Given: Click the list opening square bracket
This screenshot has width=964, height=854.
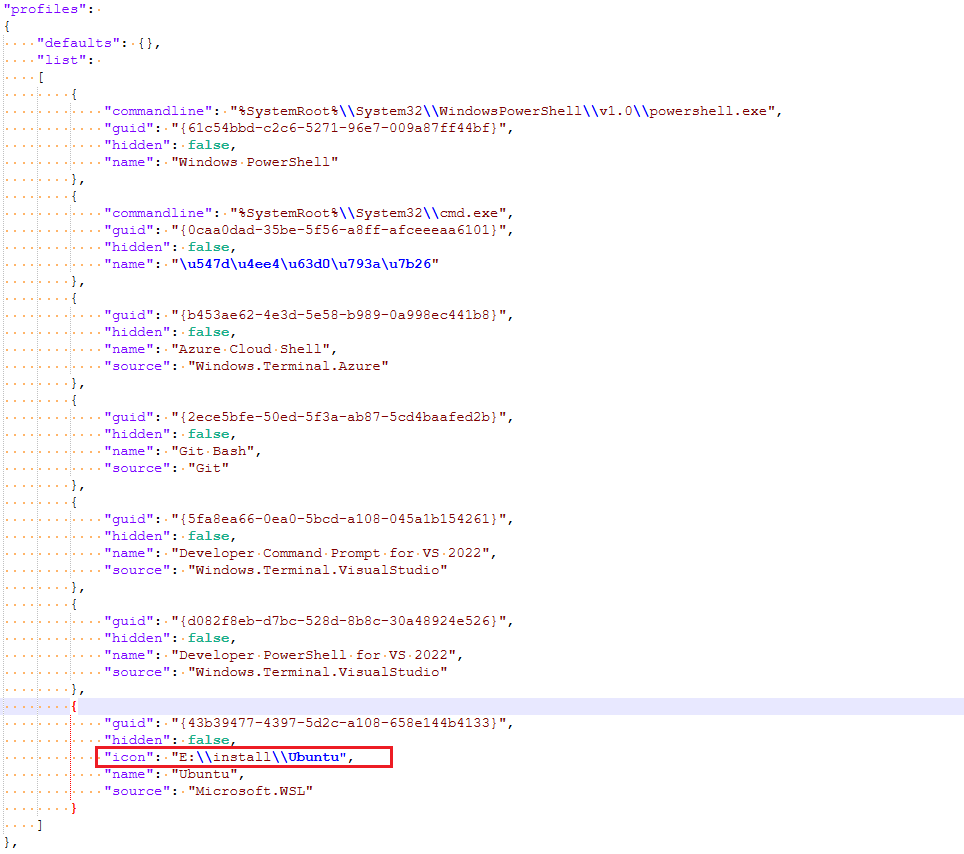Looking at the screenshot, I should coord(41,77).
